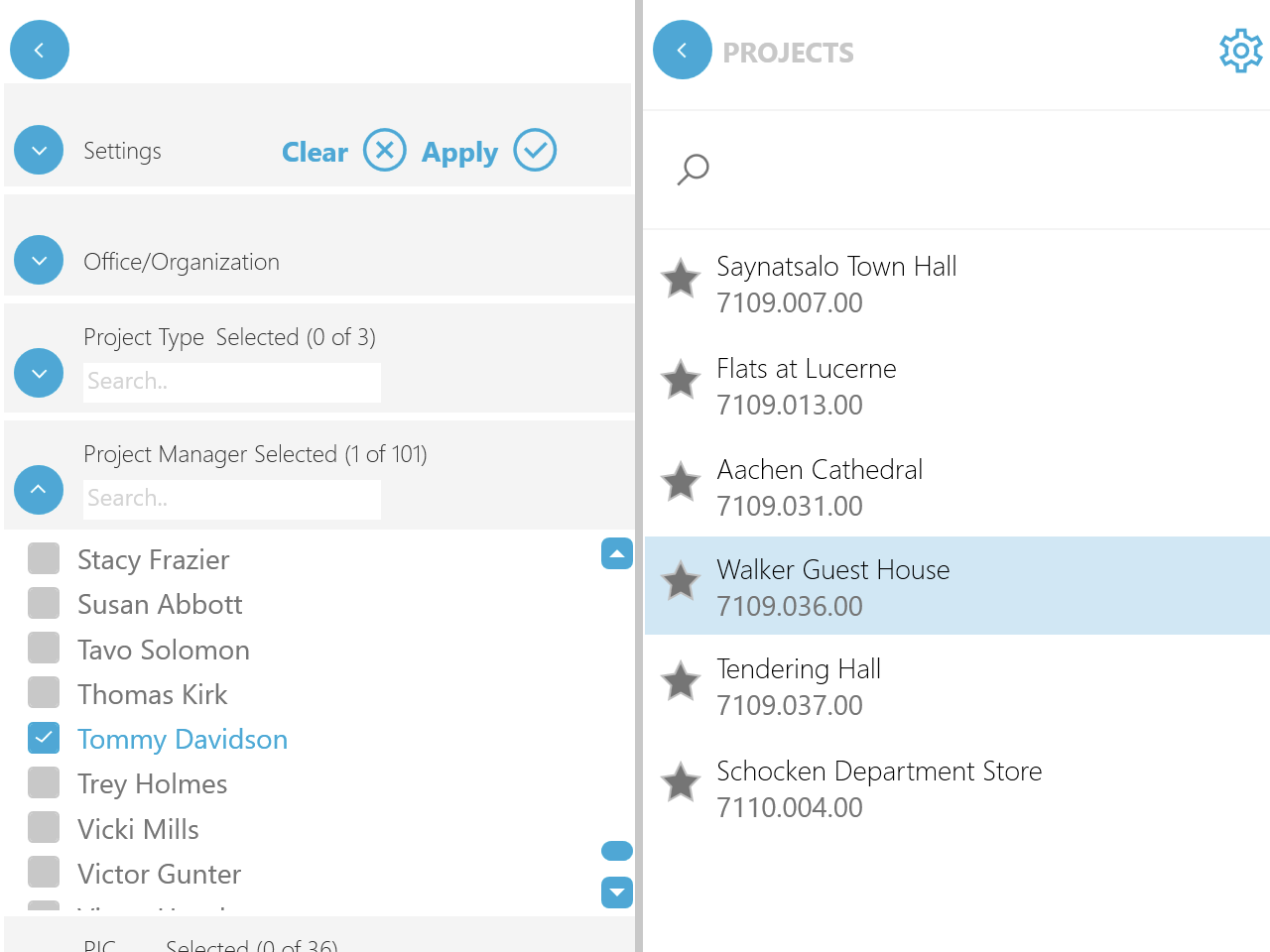
Task: Check the Stacy Frazier checkbox
Action: (x=44, y=558)
